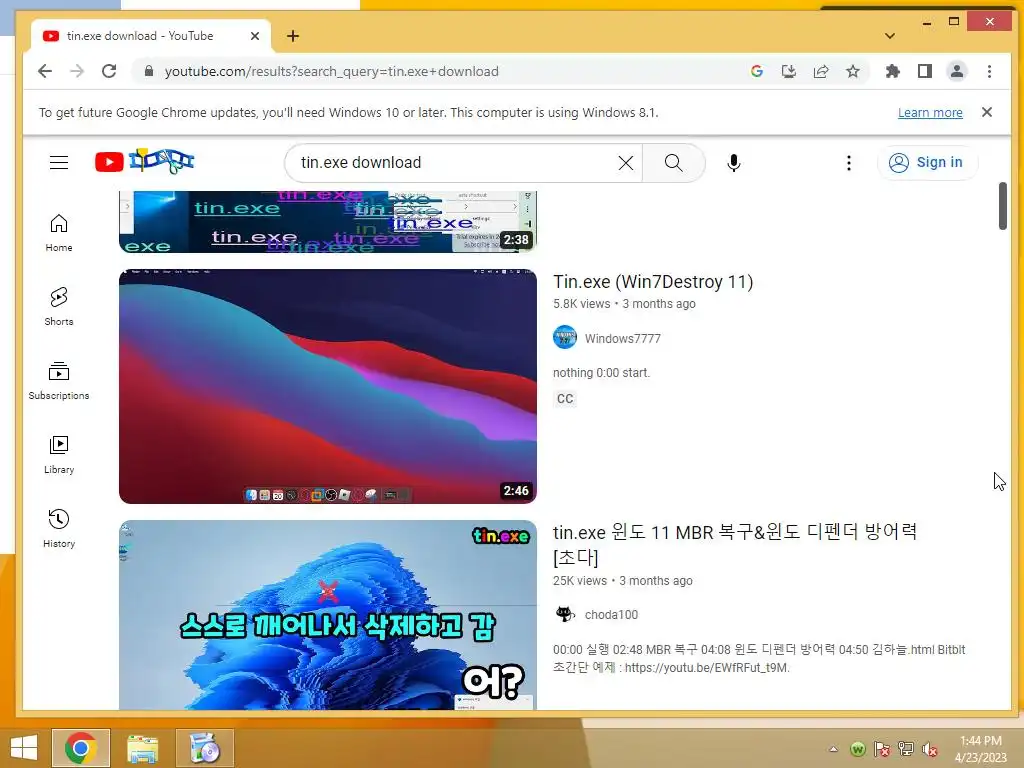This screenshot has width=1024, height=768.
Task: Open the tin.exe 윈도 11 MBR title
Action: click(735, 545)
